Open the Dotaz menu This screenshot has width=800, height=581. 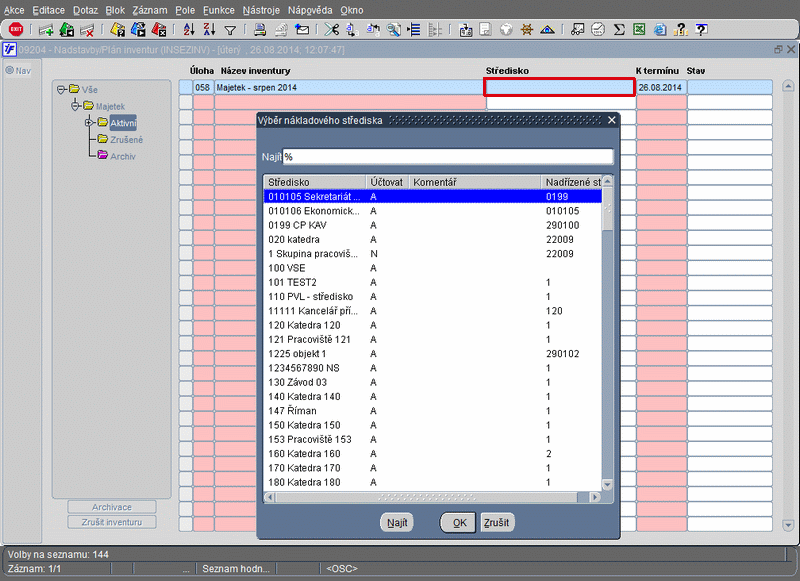click(85, 10)
